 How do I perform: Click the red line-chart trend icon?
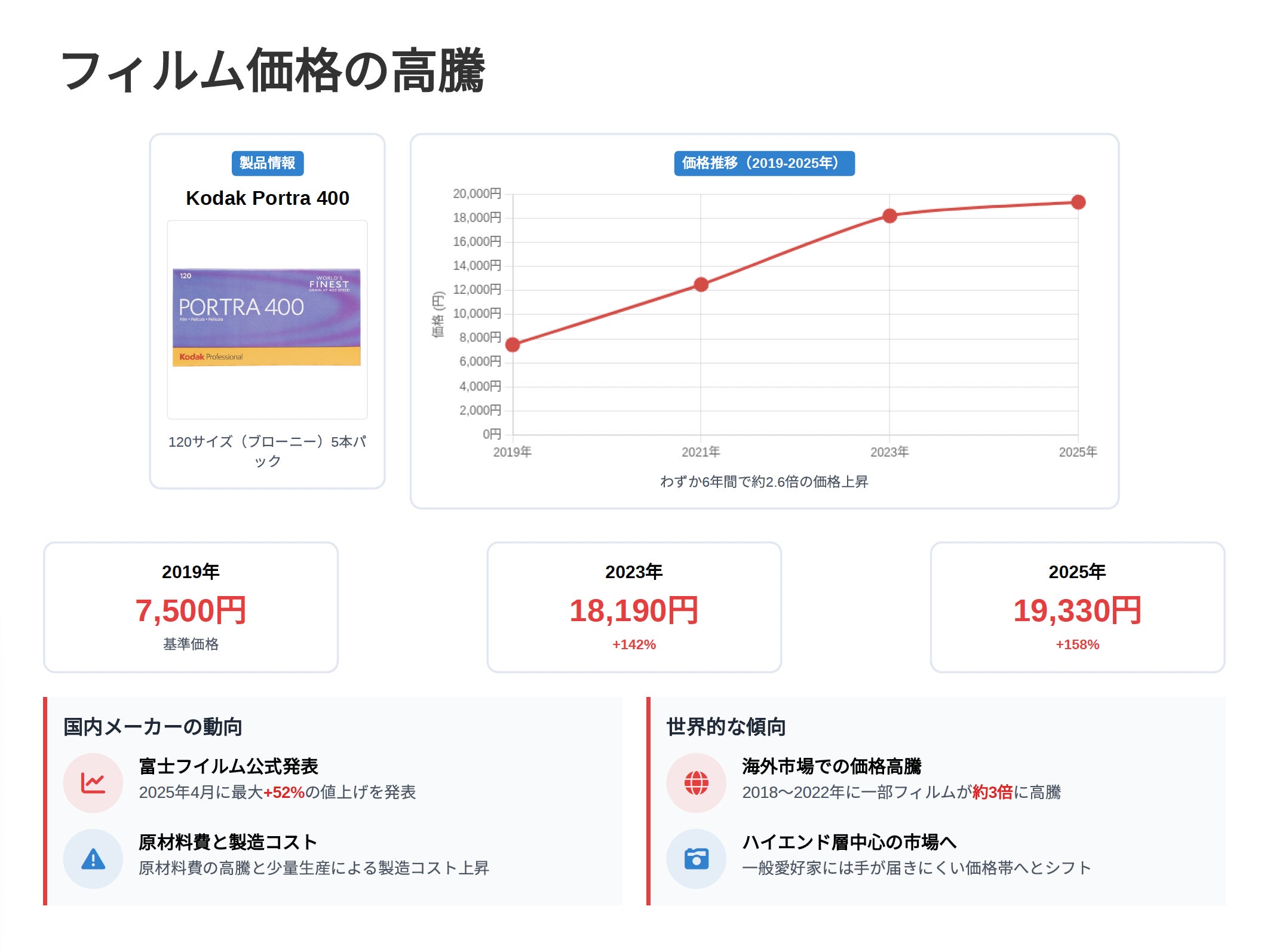93,783
